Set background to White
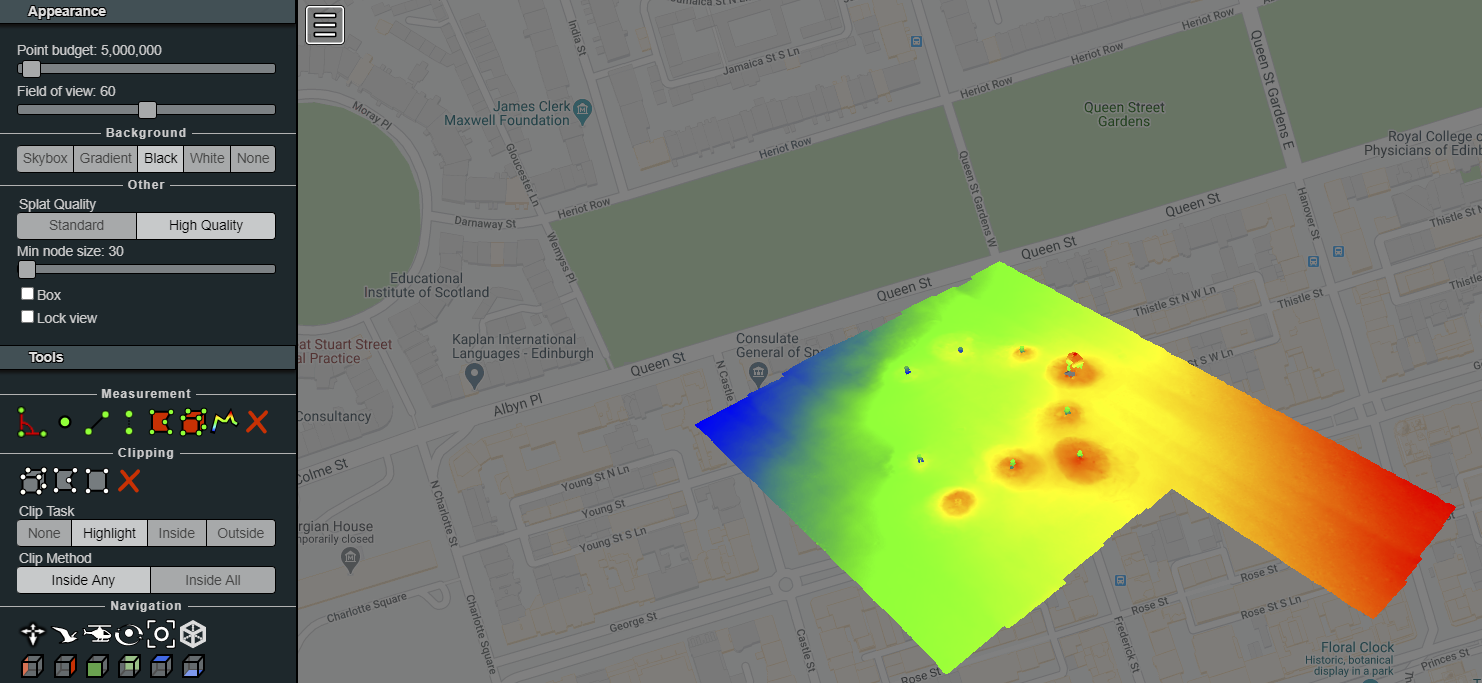The image size is (1482, 683). [x=207, y=158]
